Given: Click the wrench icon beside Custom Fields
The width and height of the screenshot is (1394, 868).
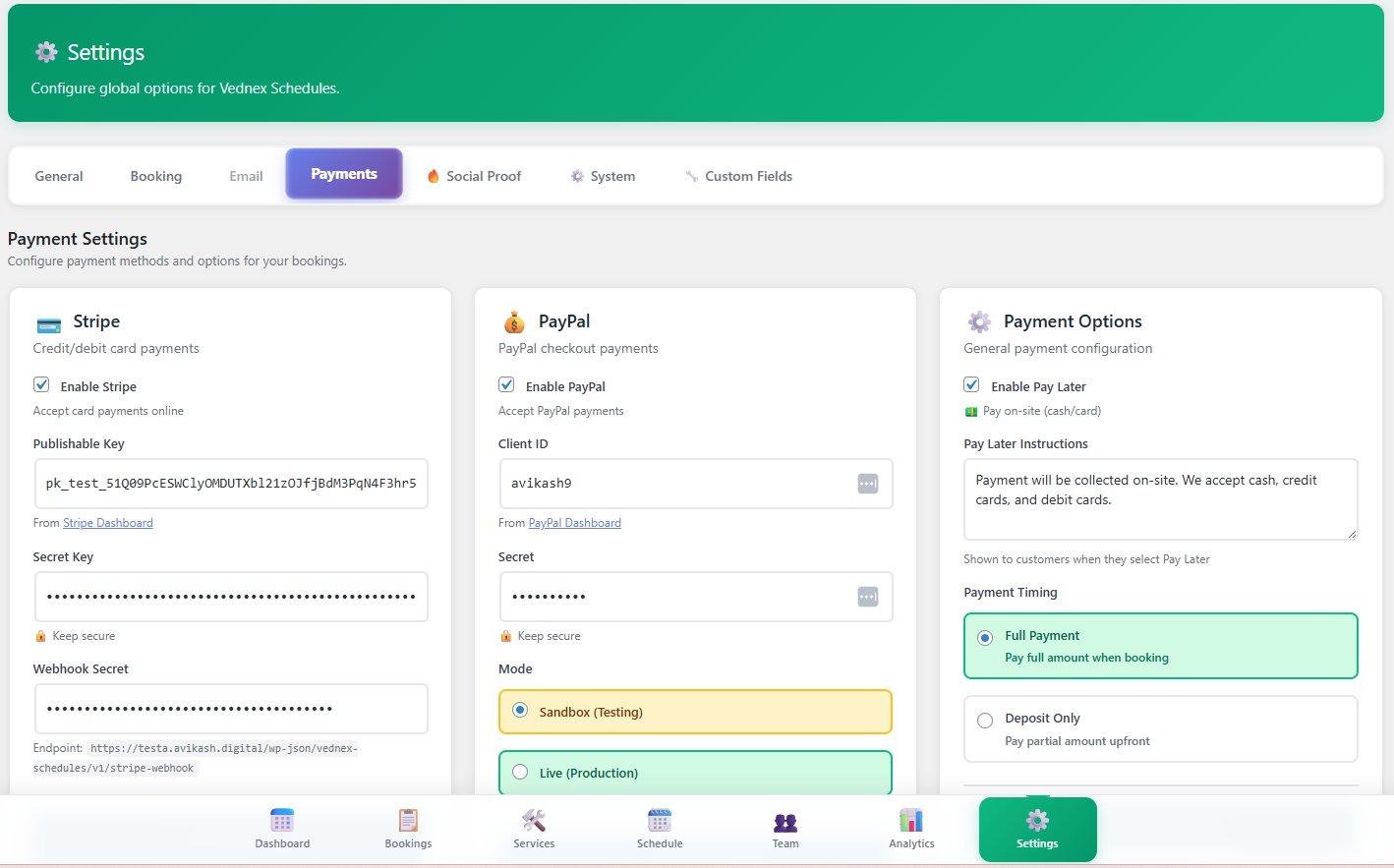Looking at the screenshot, I should tap(692, 176).
